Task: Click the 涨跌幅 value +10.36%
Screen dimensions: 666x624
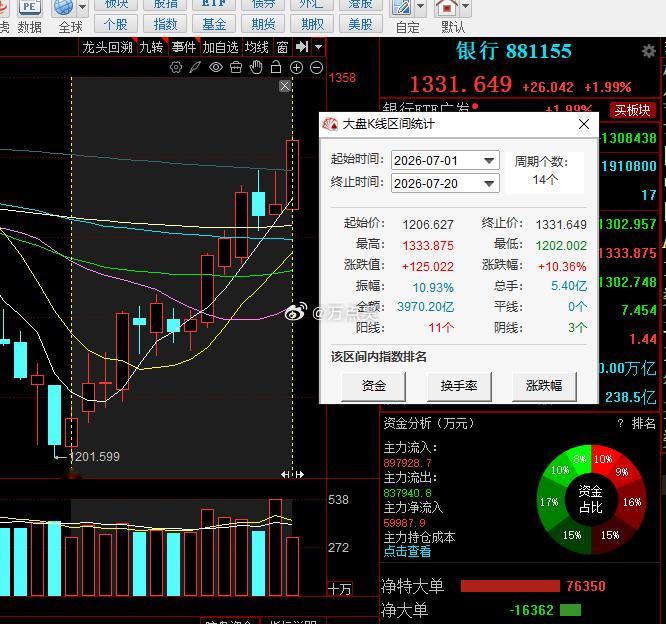Action: 562,267
